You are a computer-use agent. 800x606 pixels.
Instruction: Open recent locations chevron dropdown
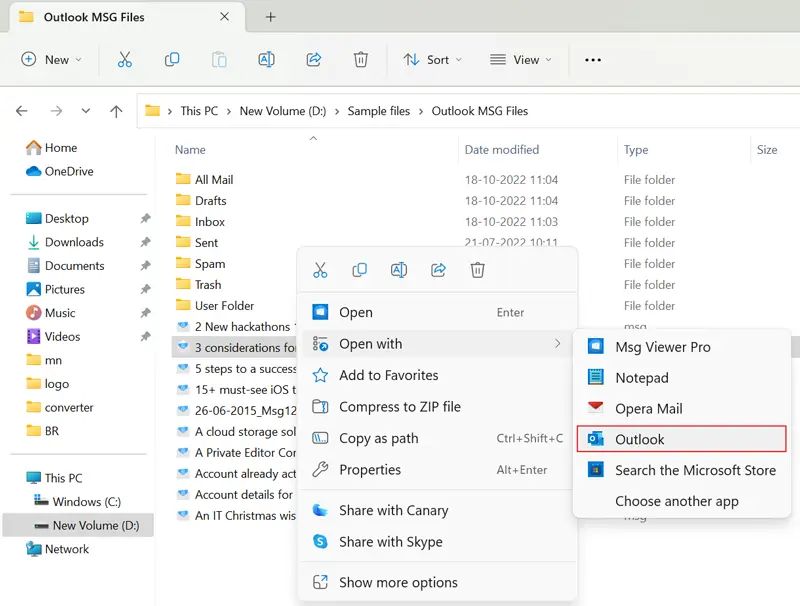(86, 111)
